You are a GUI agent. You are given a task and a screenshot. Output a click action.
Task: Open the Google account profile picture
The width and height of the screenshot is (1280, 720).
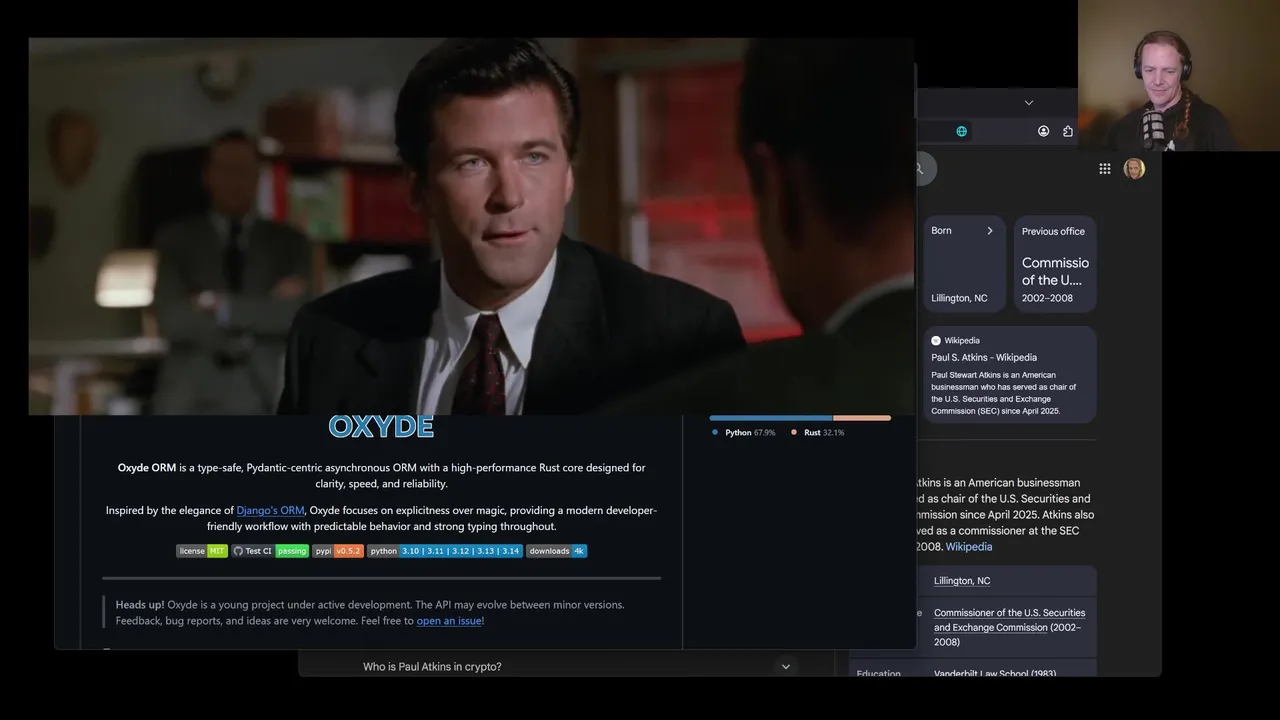pos(1134,169)
